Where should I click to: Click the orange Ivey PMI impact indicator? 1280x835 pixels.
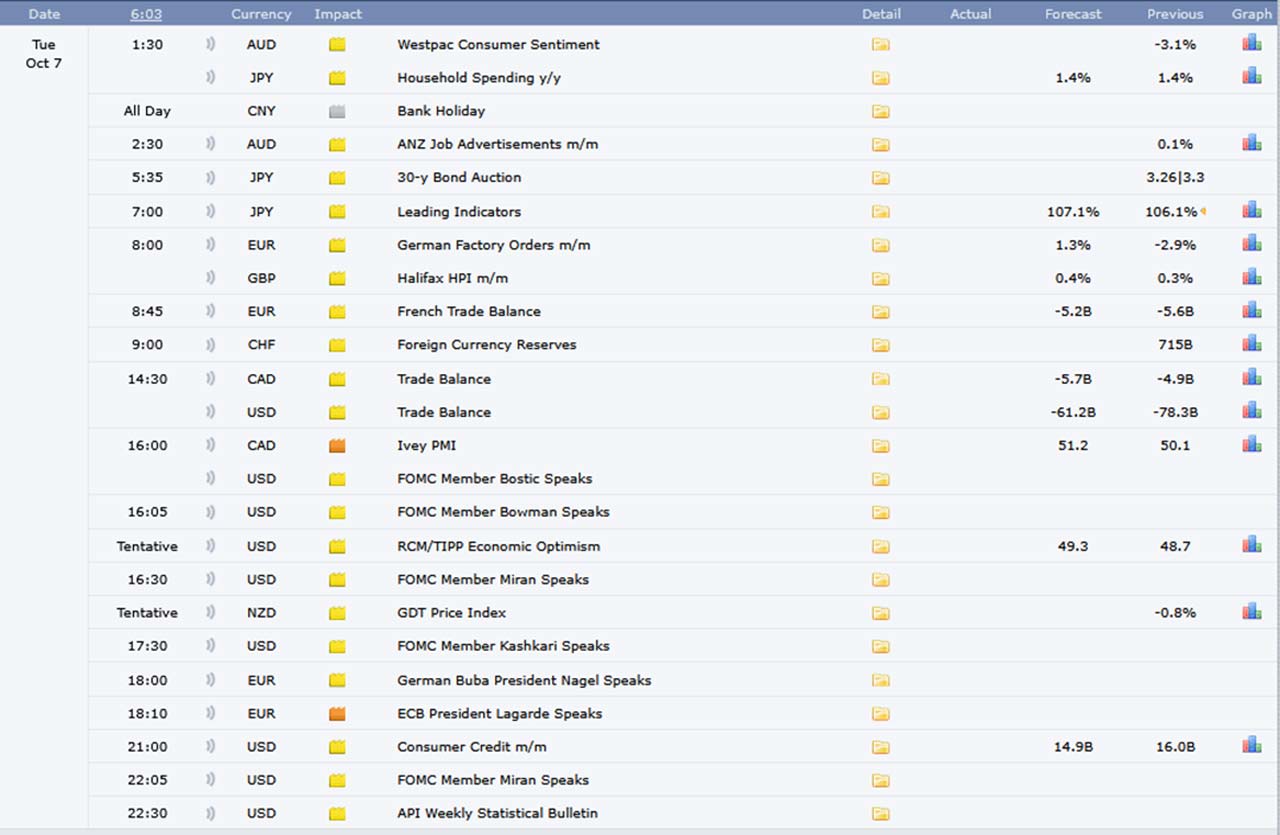click(x=337, y=446)
